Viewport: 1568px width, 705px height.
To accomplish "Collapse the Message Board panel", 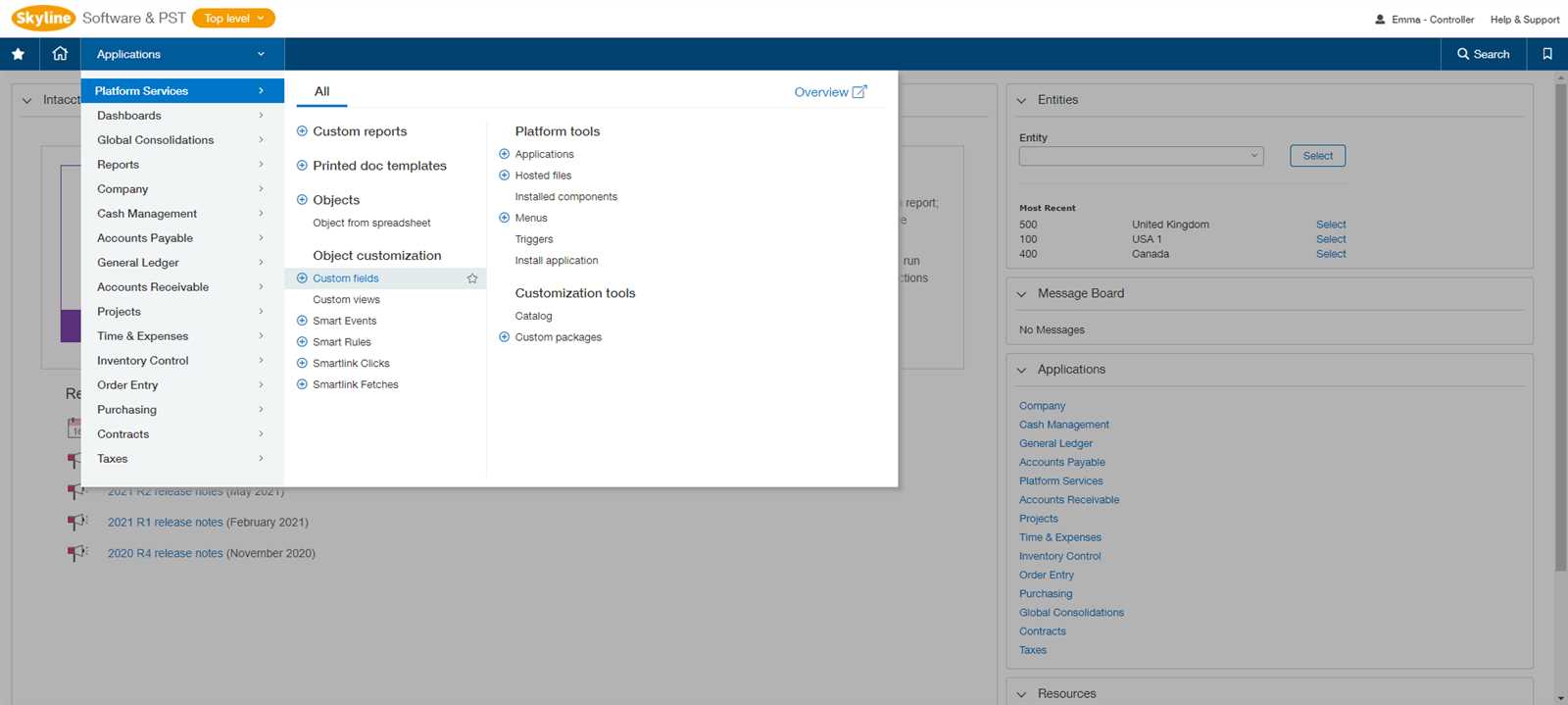I will [1021, 294].
